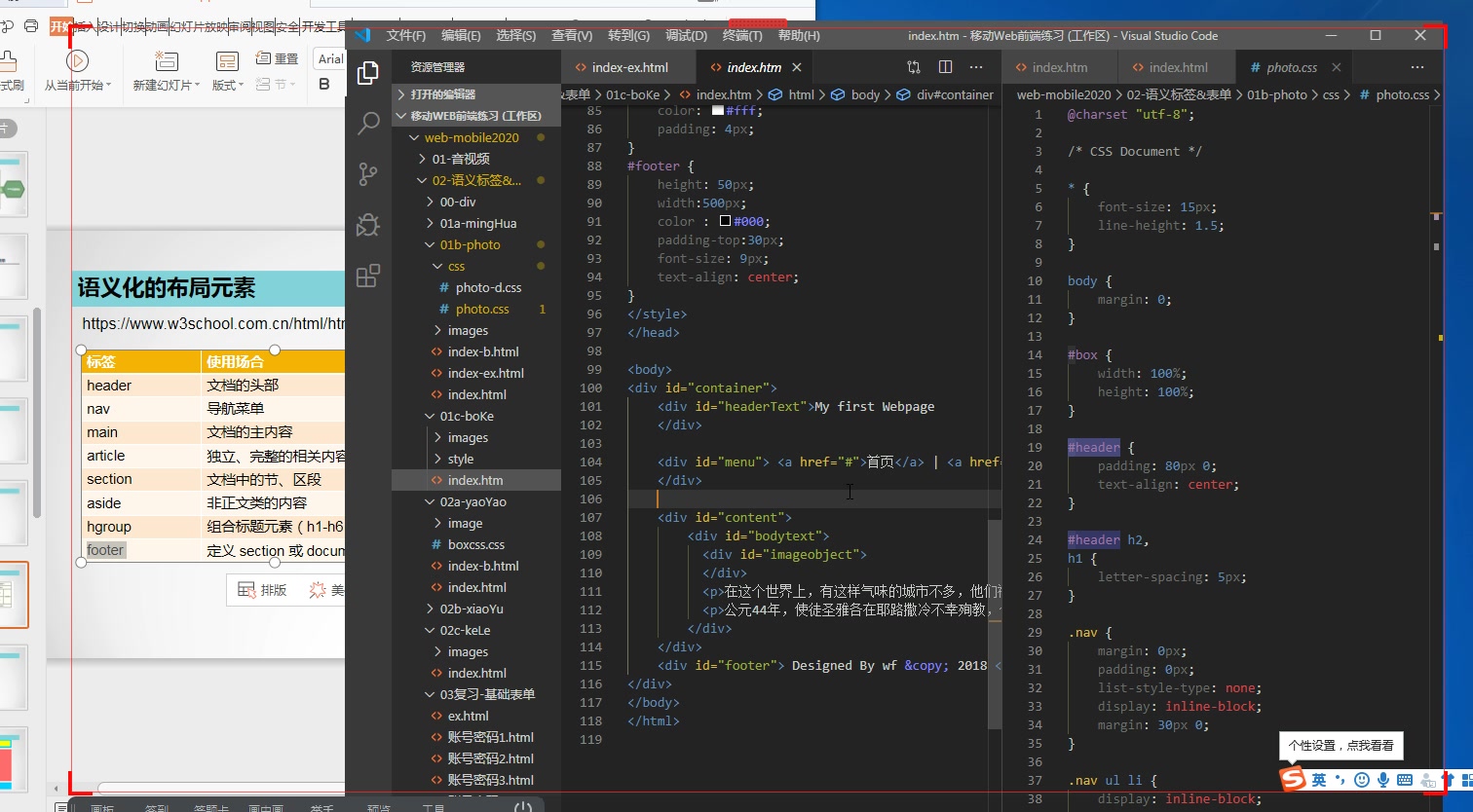Open the Debug view in activity bar
Image resolution: width=1473 pixels, height=812 pixels.
[x=368, y=225]
